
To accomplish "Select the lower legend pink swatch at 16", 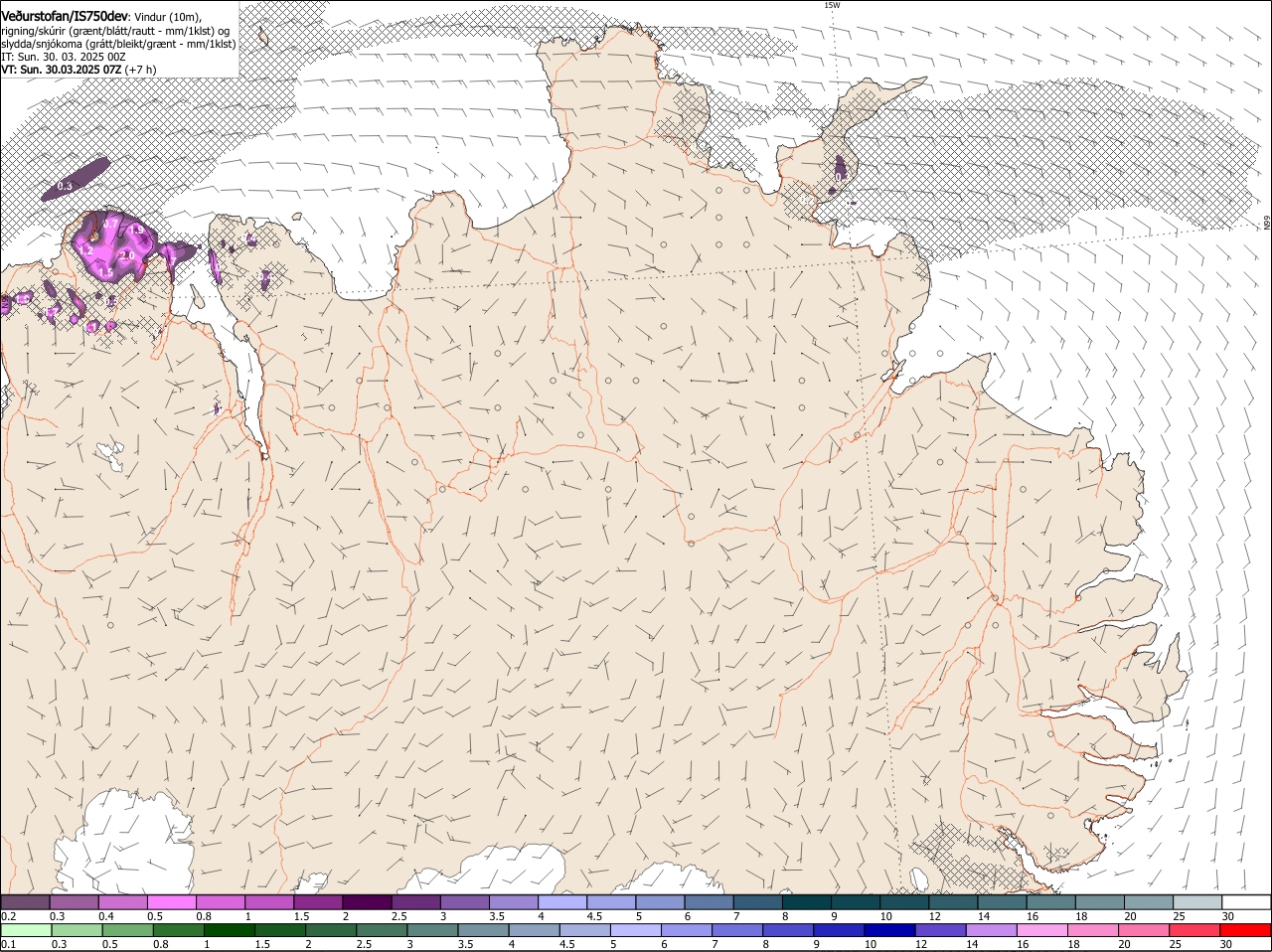I will pos(1040,931).
